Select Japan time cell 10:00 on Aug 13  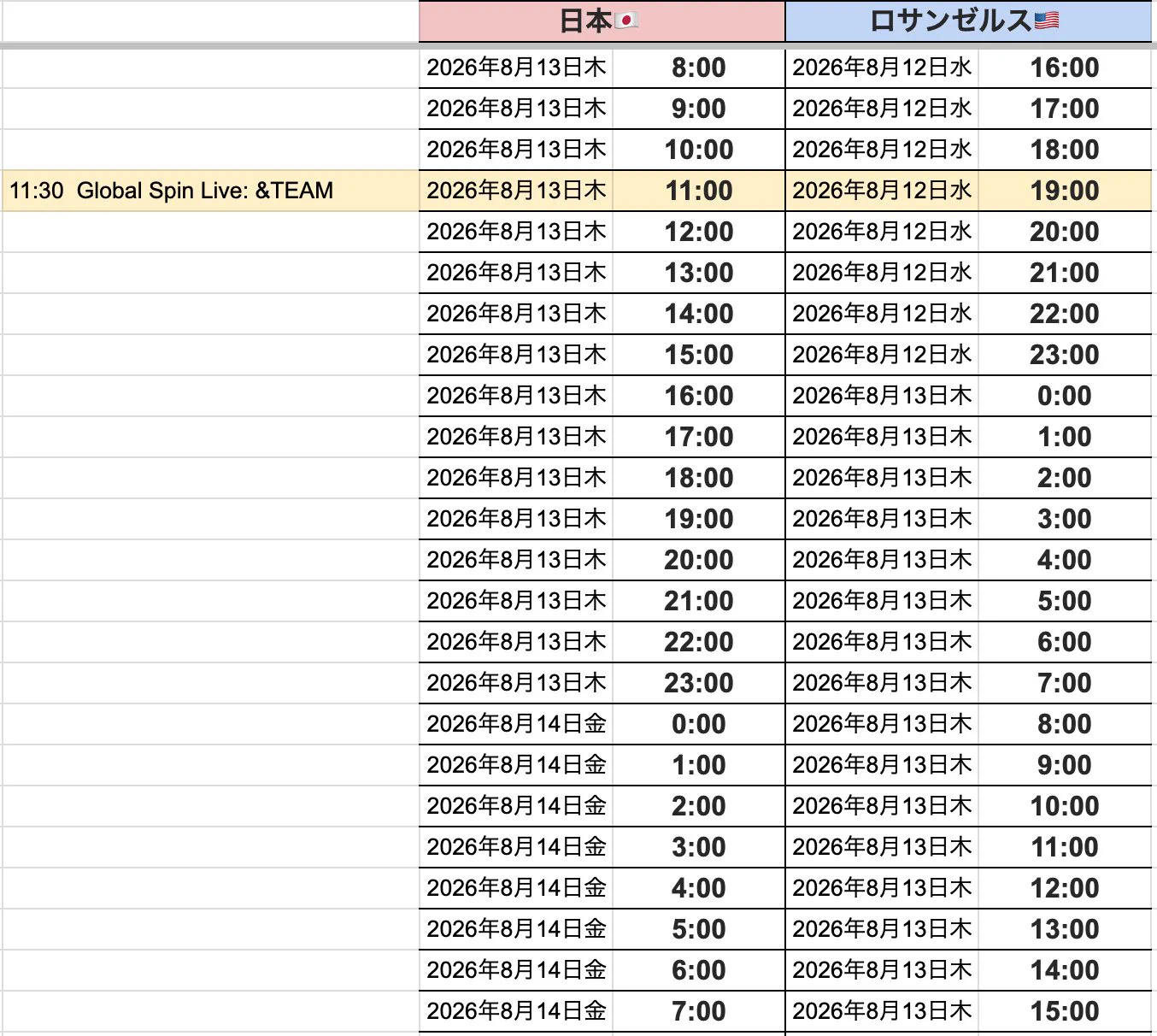(x=698, y=150)
